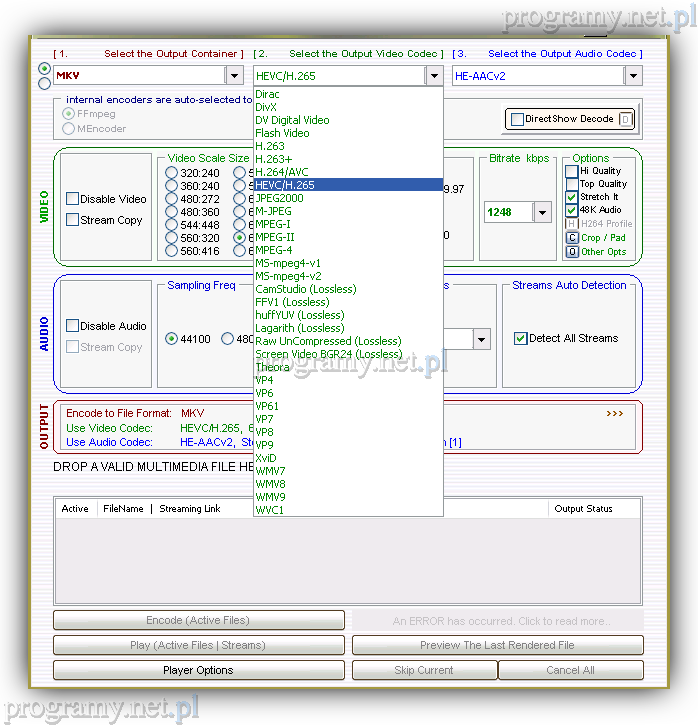Image resolution: width=698 pixels, height=725 pixels.
Task: Toggle Detect All Streams checkbox
Action: click(x=520, y=338)
